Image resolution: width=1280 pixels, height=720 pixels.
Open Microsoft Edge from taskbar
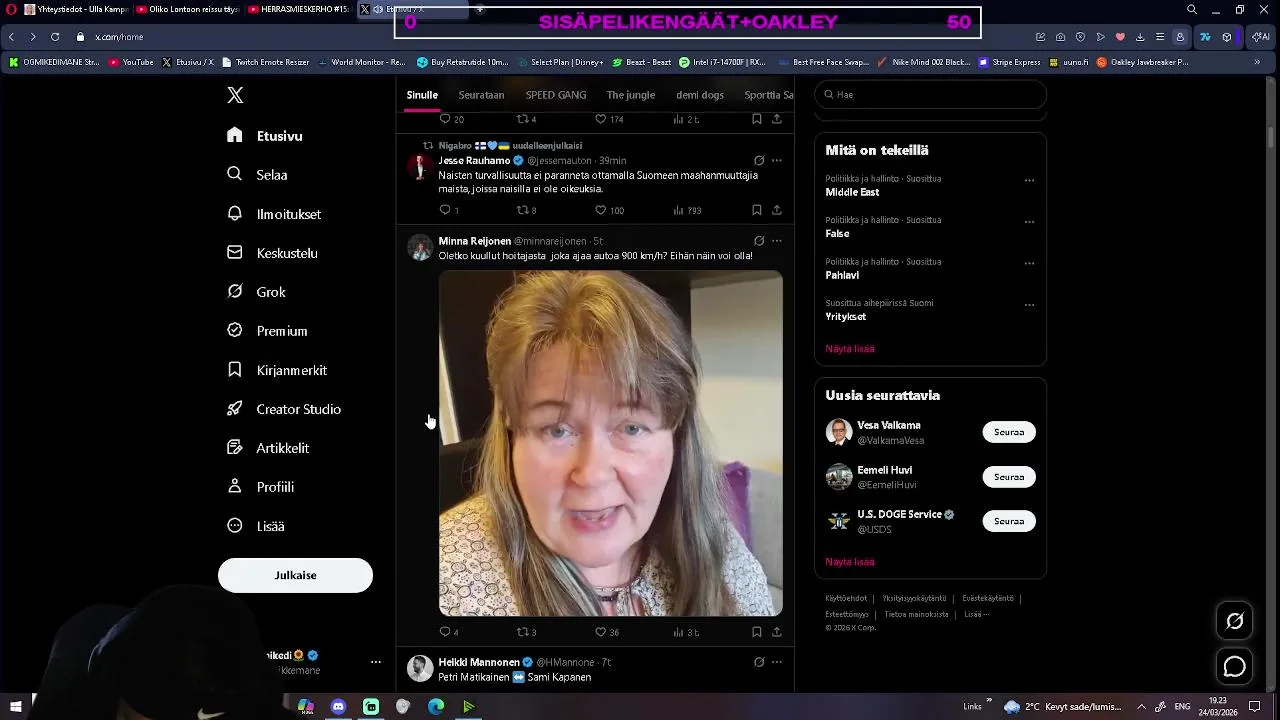click(x=436, y=706)
